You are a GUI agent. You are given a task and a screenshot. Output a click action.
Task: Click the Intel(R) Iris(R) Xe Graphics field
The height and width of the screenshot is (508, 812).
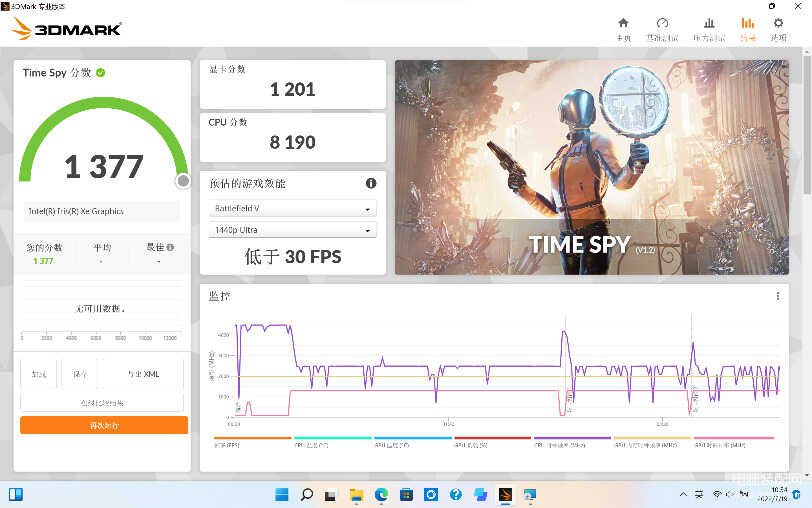coord(102,211)
